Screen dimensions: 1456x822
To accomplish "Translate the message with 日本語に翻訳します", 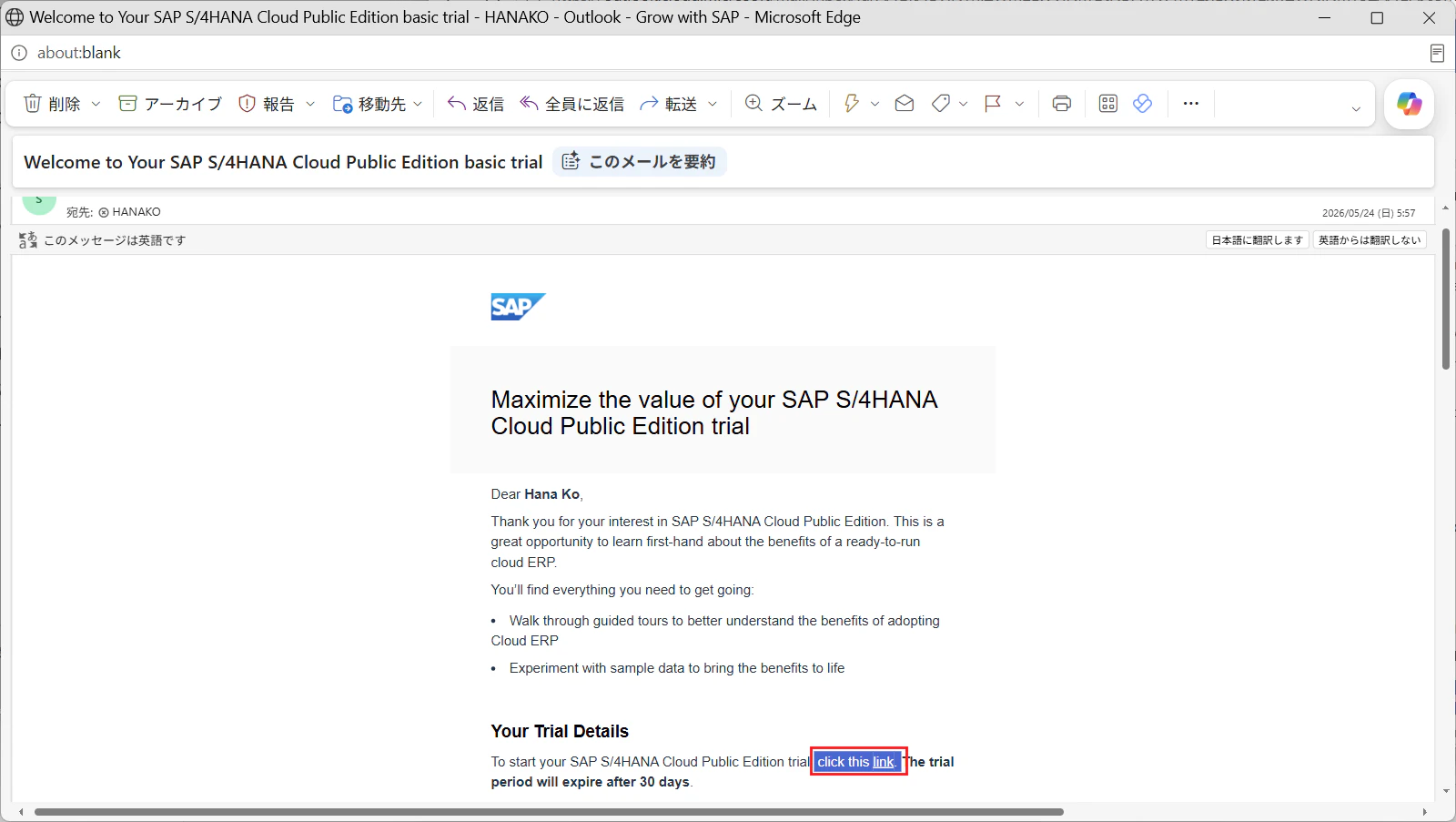I will (x=1258, y=240).
